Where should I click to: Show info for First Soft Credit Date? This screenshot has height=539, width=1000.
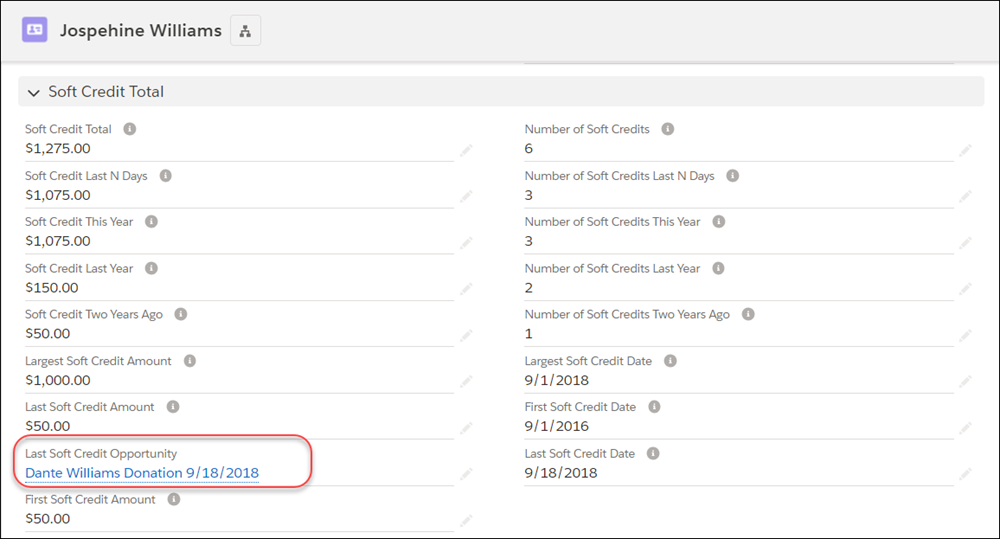click(x=654, y=406)
